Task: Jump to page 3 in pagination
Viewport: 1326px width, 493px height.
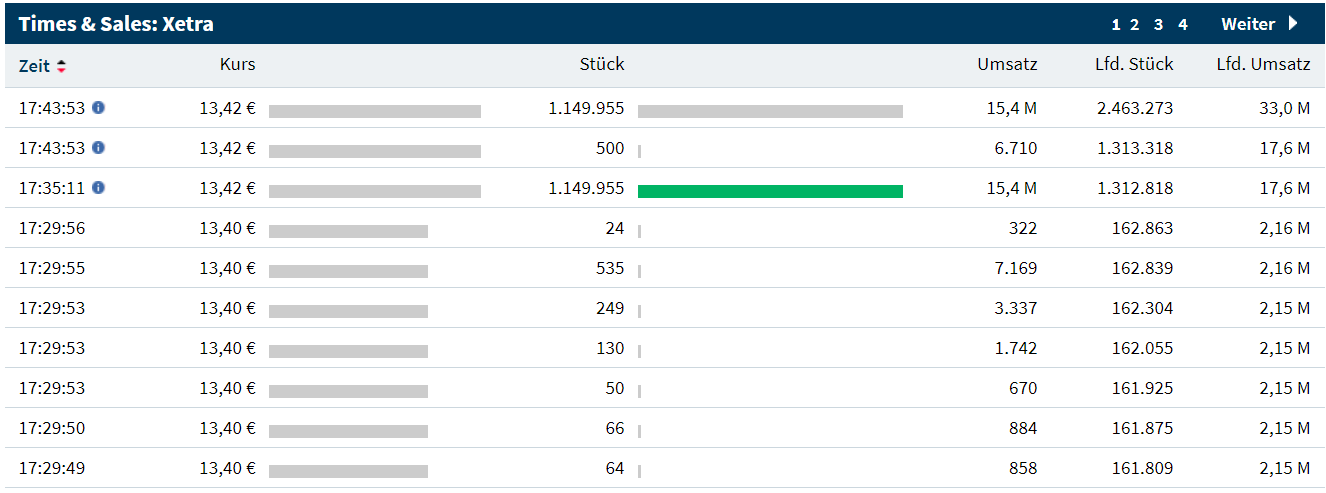Action: click(x=1158, y=25)
